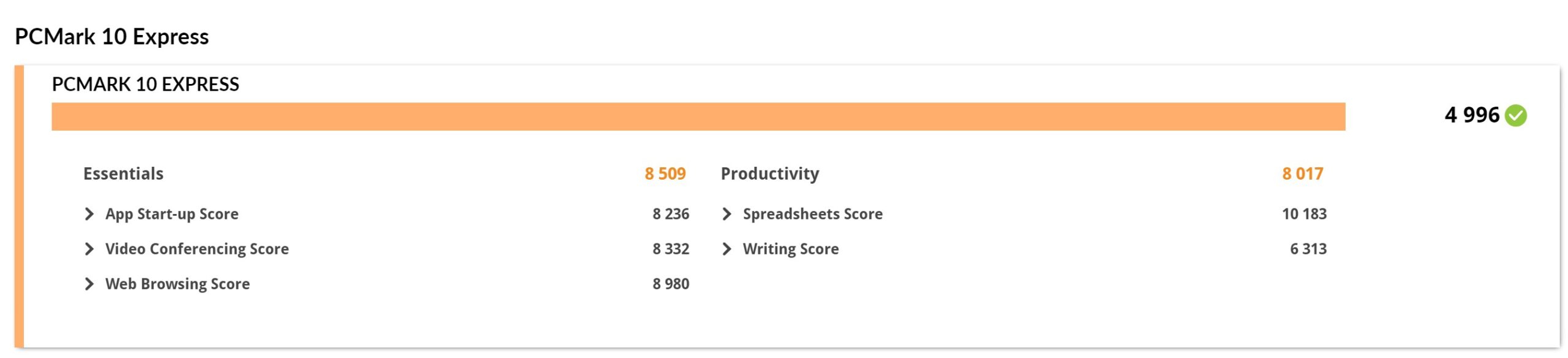Click the App Start-up Score label
The height and width of the screenshot is (358, 1568).
(171, 214)
